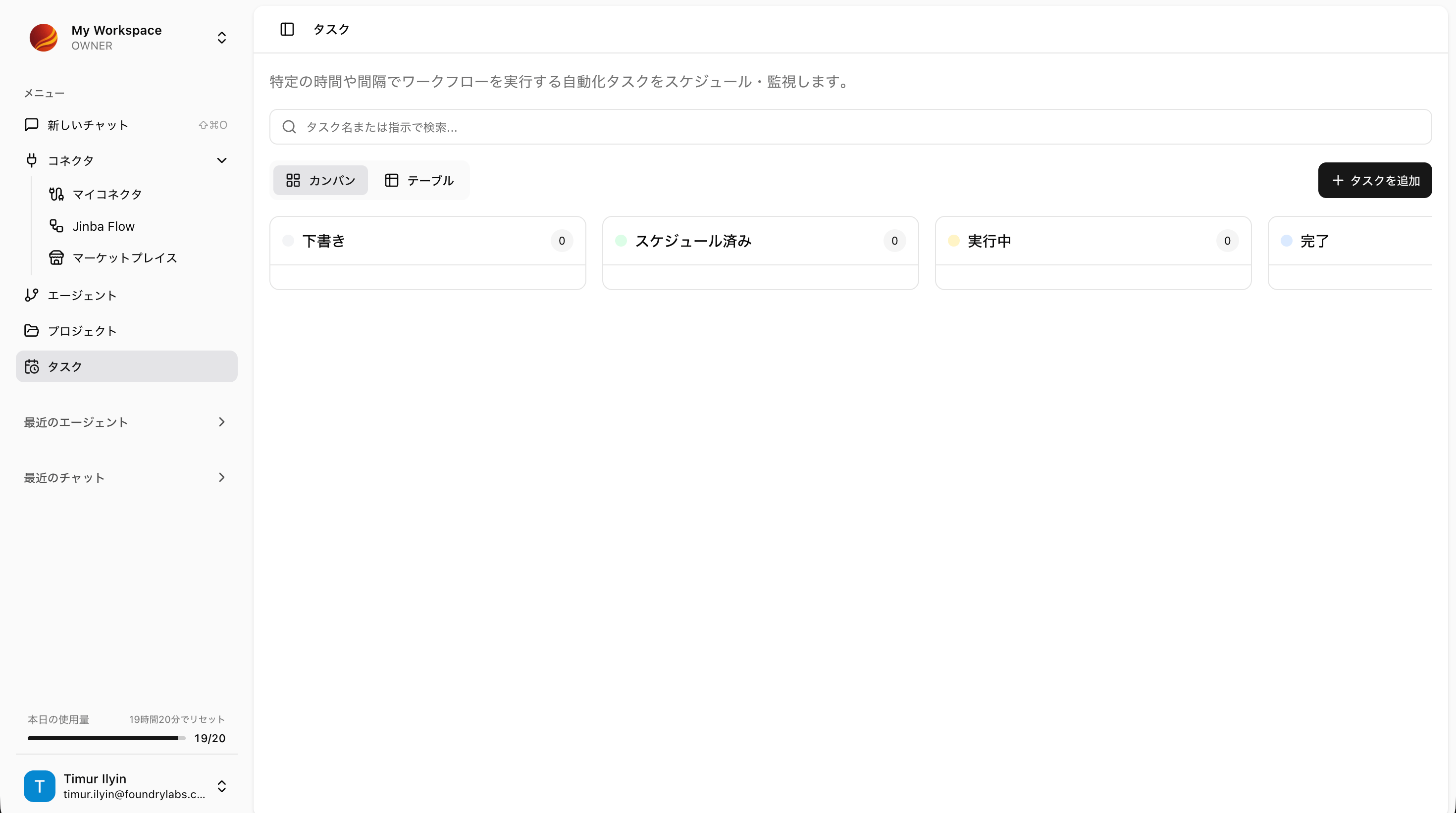Collapse the コネクタ section chevron

click(221, 160)
